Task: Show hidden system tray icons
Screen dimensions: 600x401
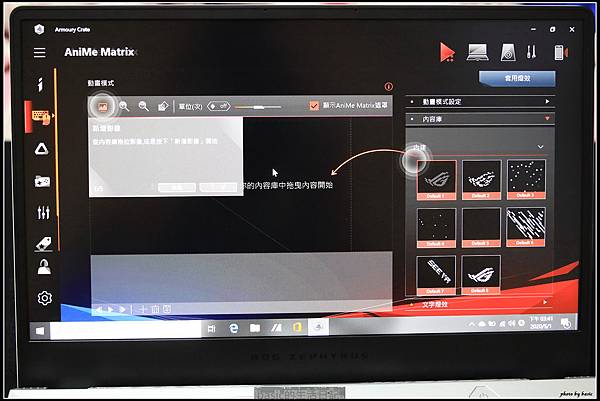Action: (x=472, y=324)
